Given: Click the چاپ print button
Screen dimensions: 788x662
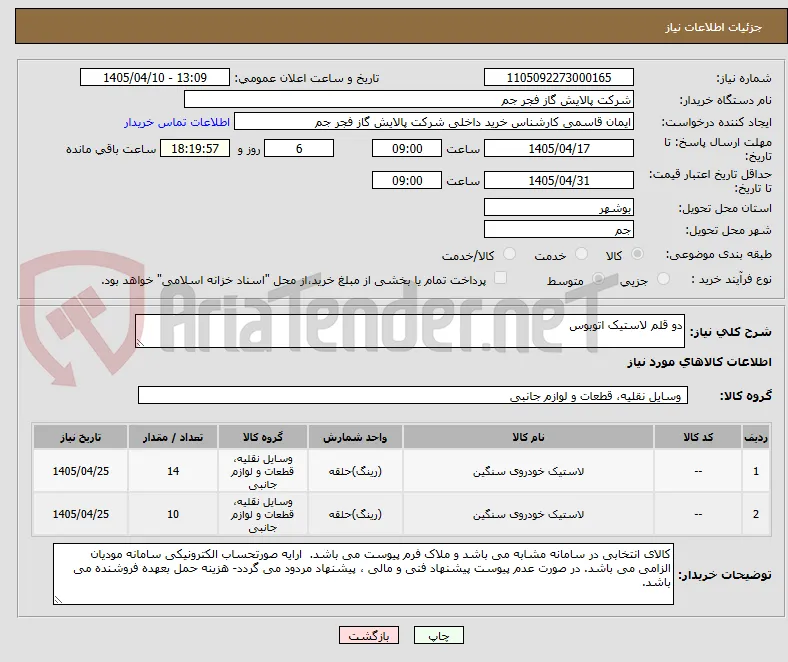Looking at the screenshot, I should tap(439, 635).
